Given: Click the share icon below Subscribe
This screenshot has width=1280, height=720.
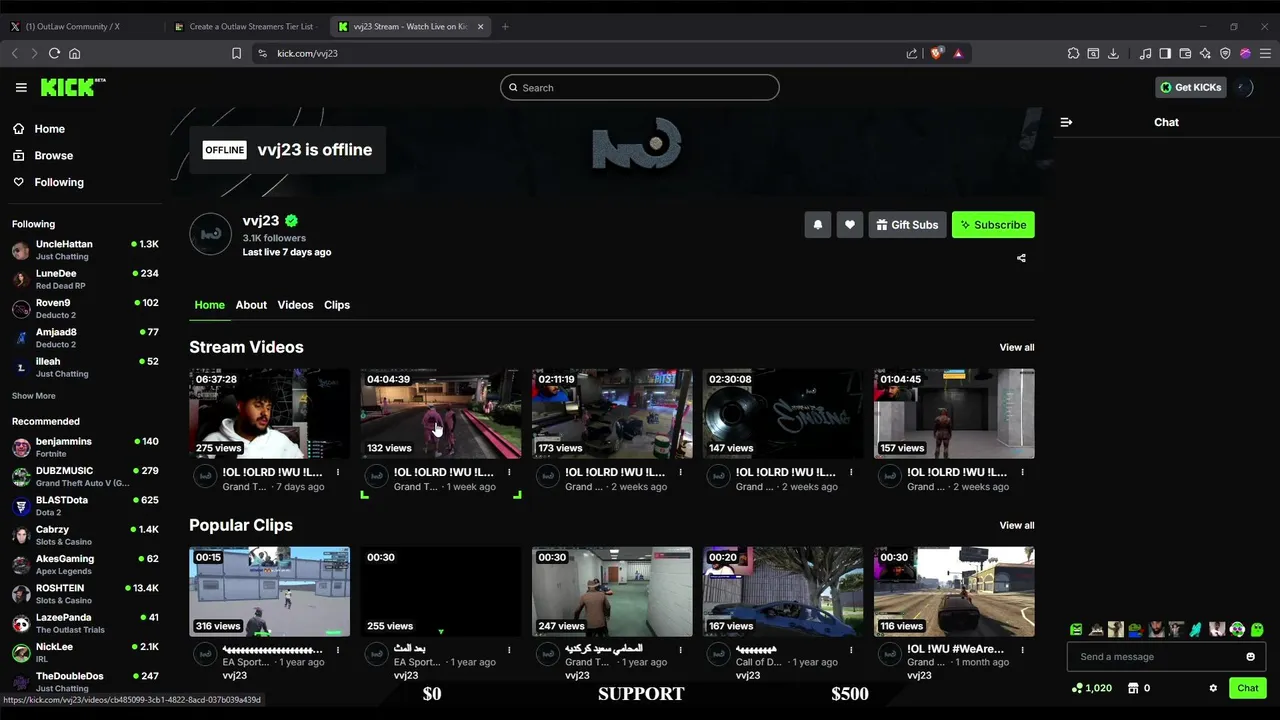Looking at the screenshot, I should click(x=1021, y=258).
